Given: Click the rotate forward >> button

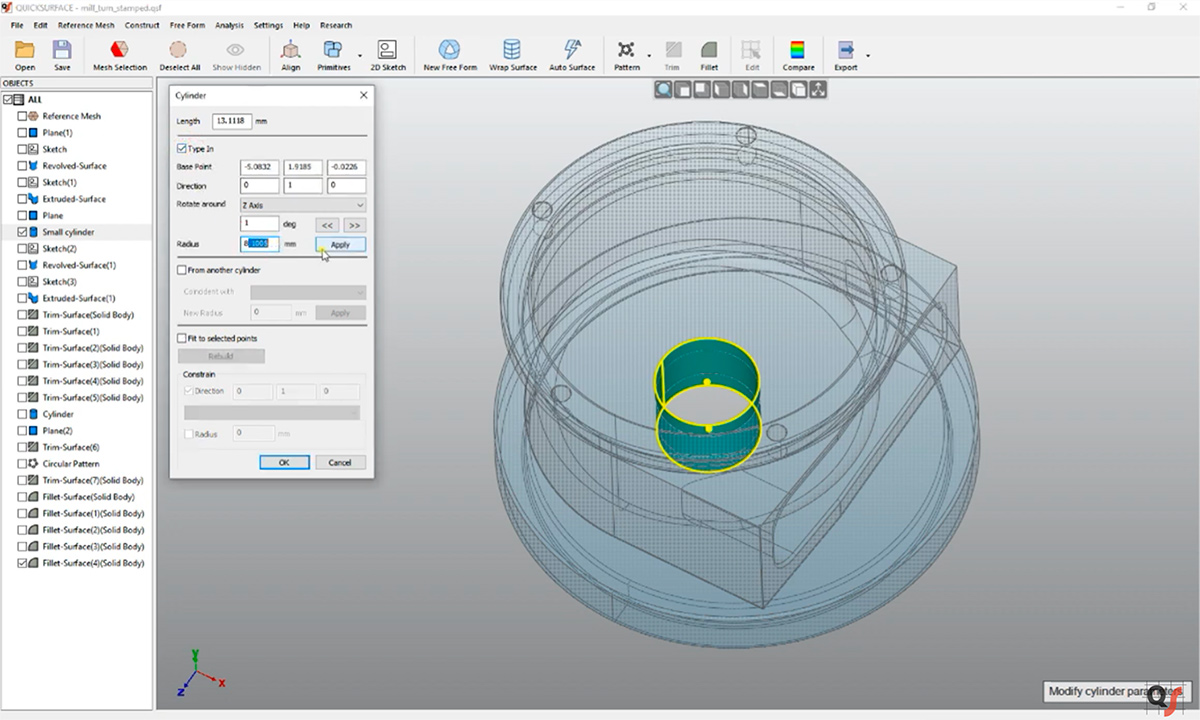Looking at the screenshot, I should [x=354, y=225].
